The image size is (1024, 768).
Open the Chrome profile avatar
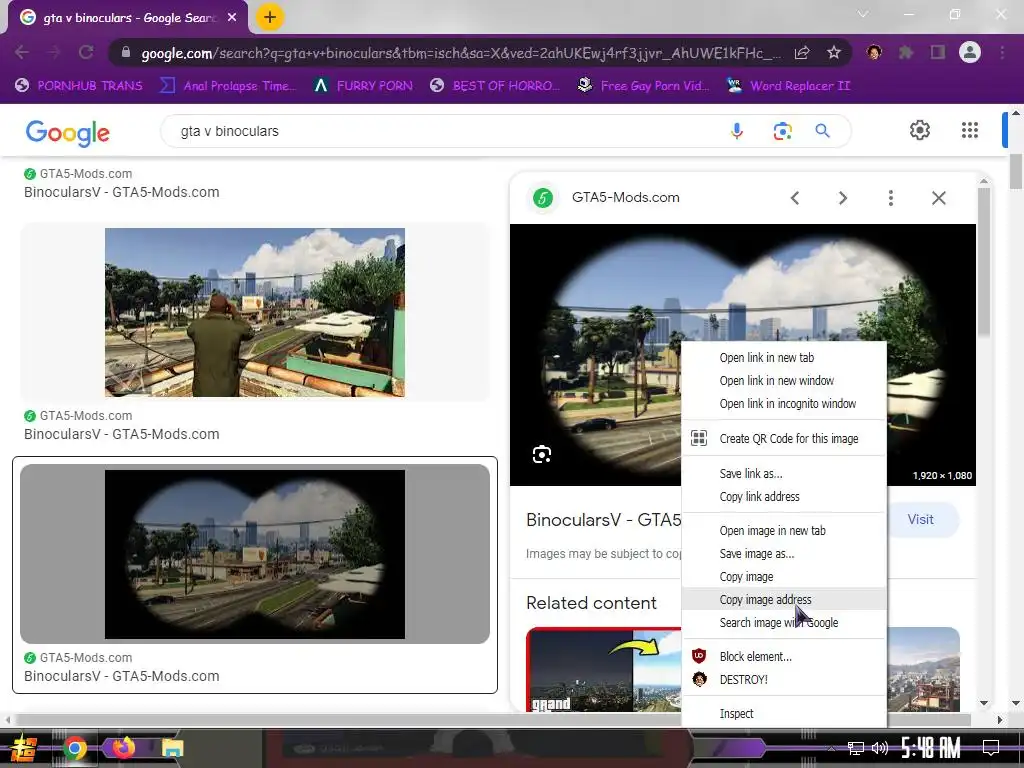click(970, 52)
